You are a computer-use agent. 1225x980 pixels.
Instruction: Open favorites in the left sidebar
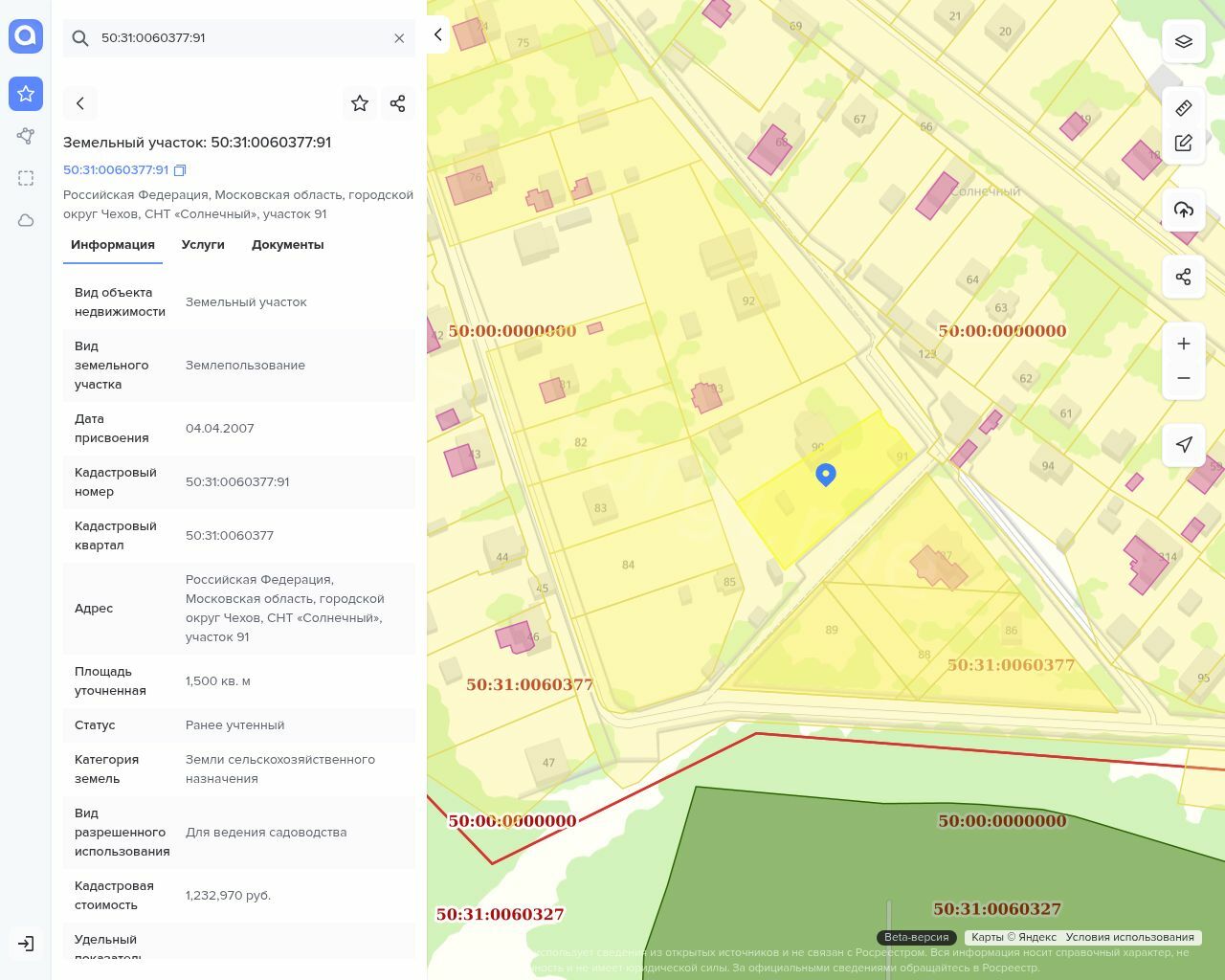[26, 94]
